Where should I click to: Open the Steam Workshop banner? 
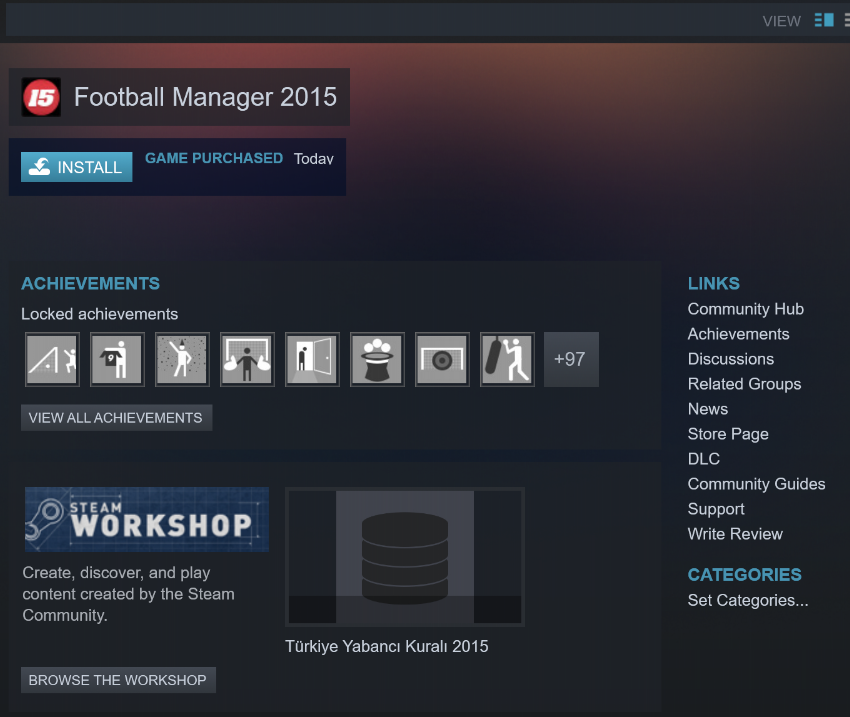point(147,519)
